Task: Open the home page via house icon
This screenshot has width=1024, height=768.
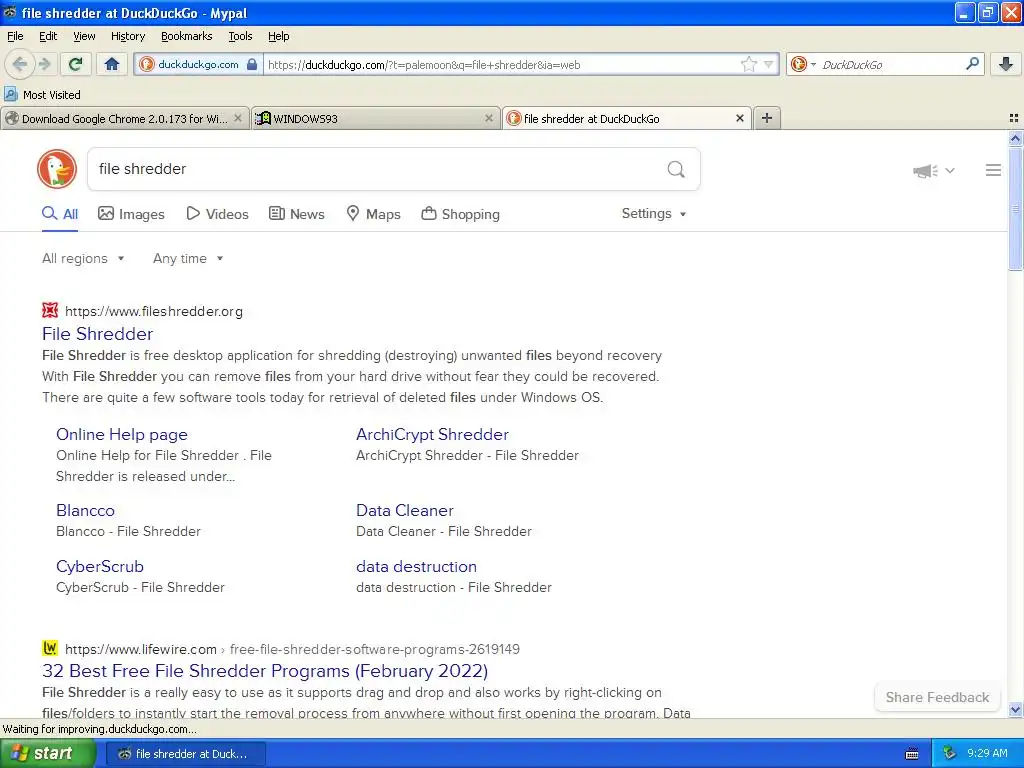Action: (x=112, y=64)
